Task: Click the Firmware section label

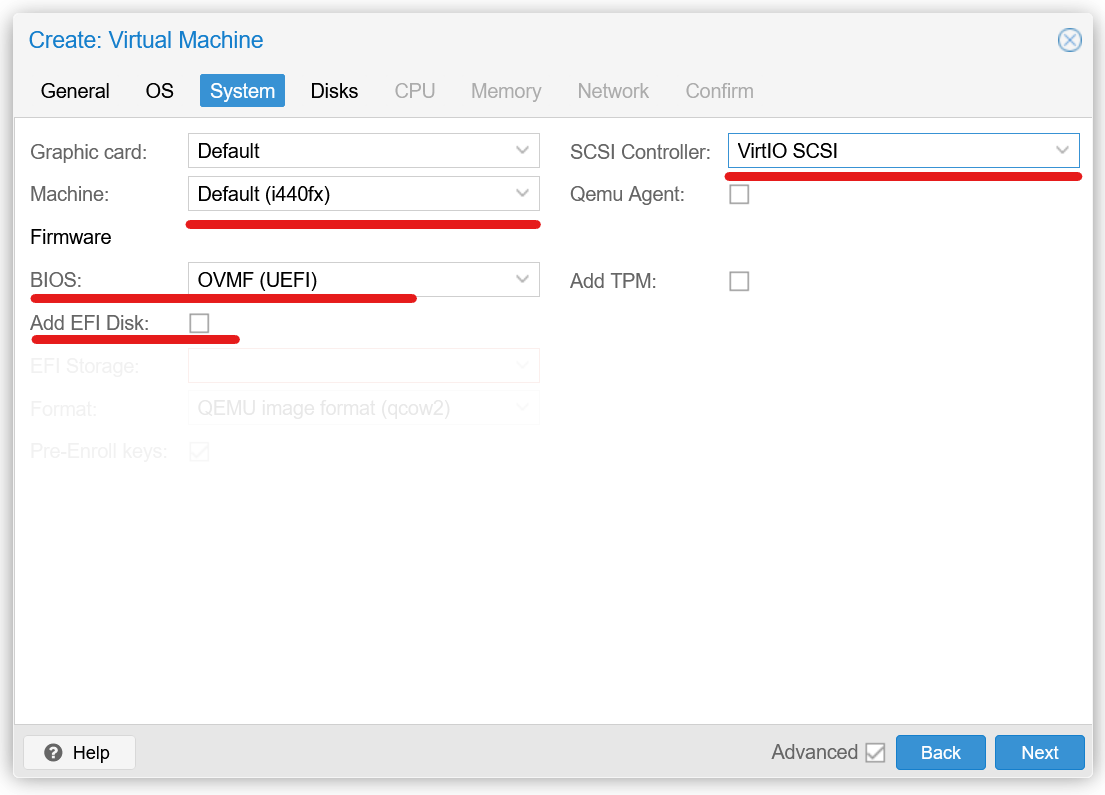Action: [70, 237]
